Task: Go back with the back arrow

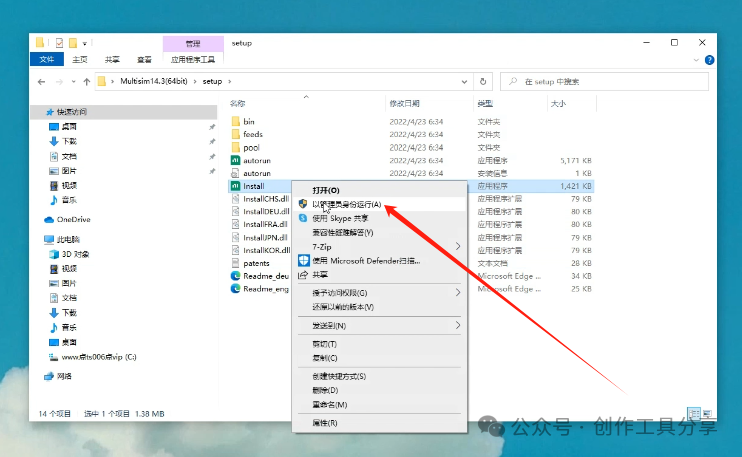Action: click(41, 82)
